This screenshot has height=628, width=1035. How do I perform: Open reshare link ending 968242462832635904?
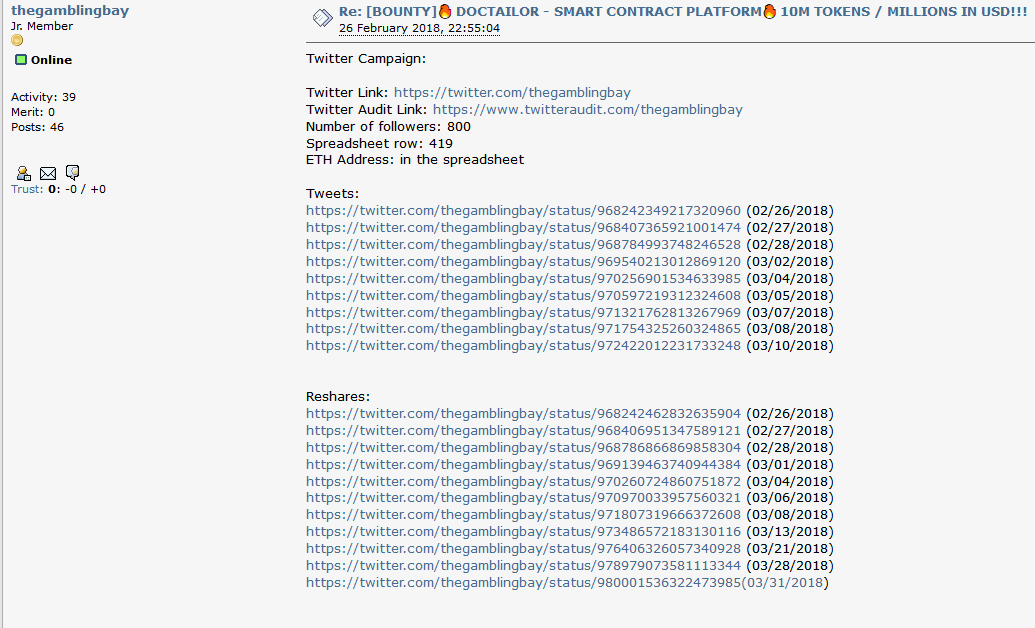coord(523,414)
